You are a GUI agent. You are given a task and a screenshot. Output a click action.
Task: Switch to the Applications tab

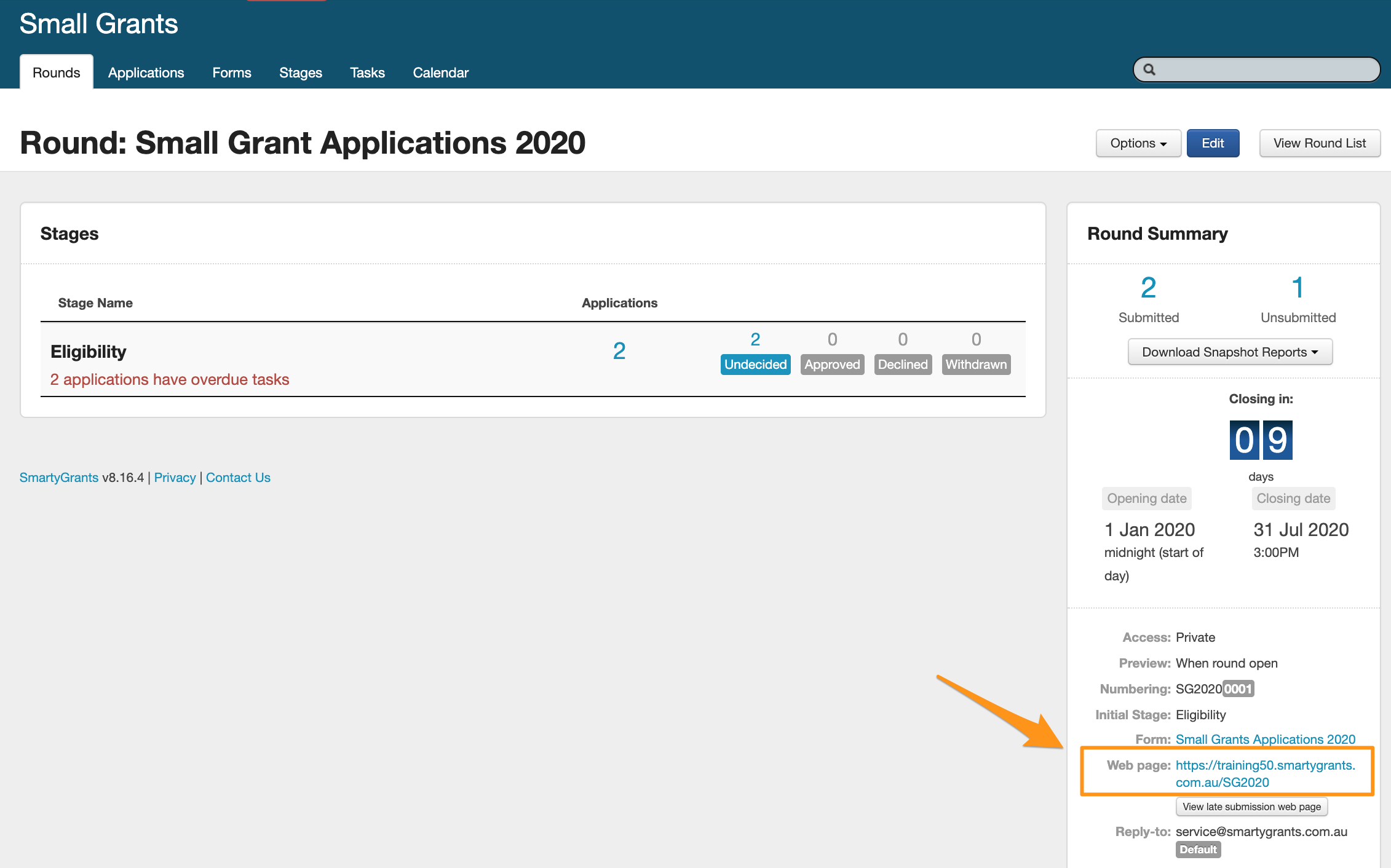pos(146,73)
